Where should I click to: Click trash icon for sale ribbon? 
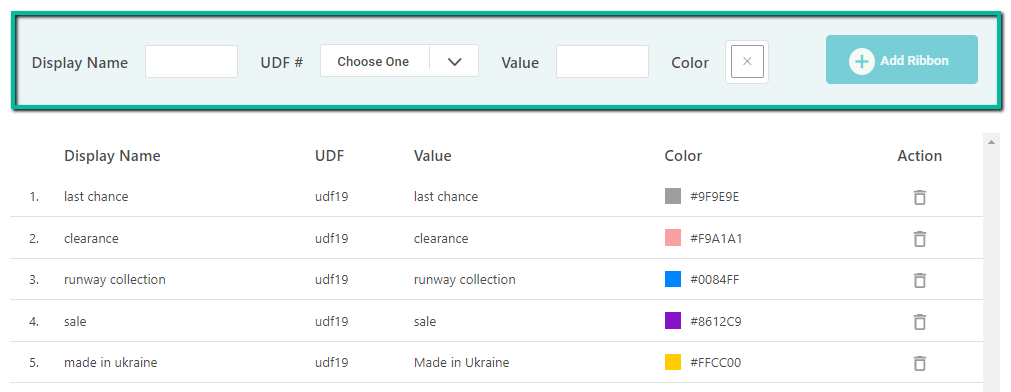coord(920,321)
